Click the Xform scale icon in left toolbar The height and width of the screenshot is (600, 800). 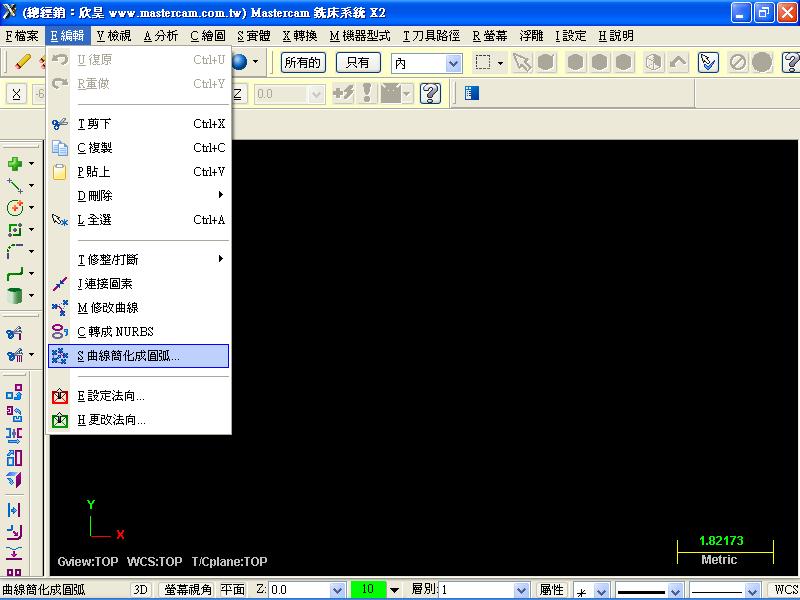point(14,458)
